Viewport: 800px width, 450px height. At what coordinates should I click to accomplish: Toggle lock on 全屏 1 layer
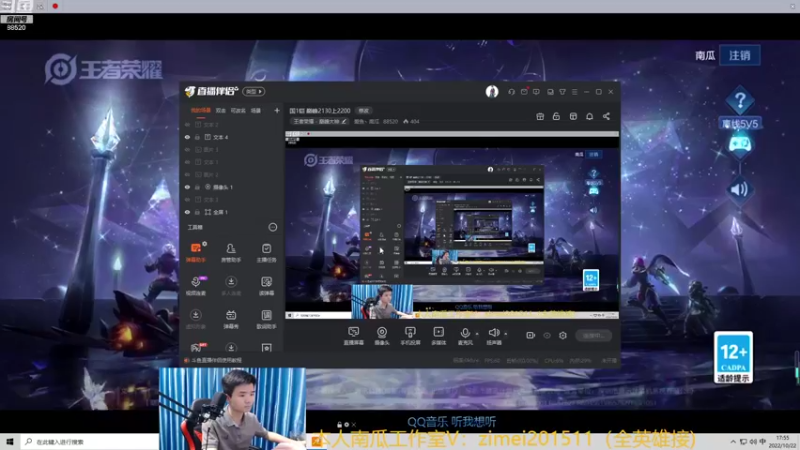197,212
